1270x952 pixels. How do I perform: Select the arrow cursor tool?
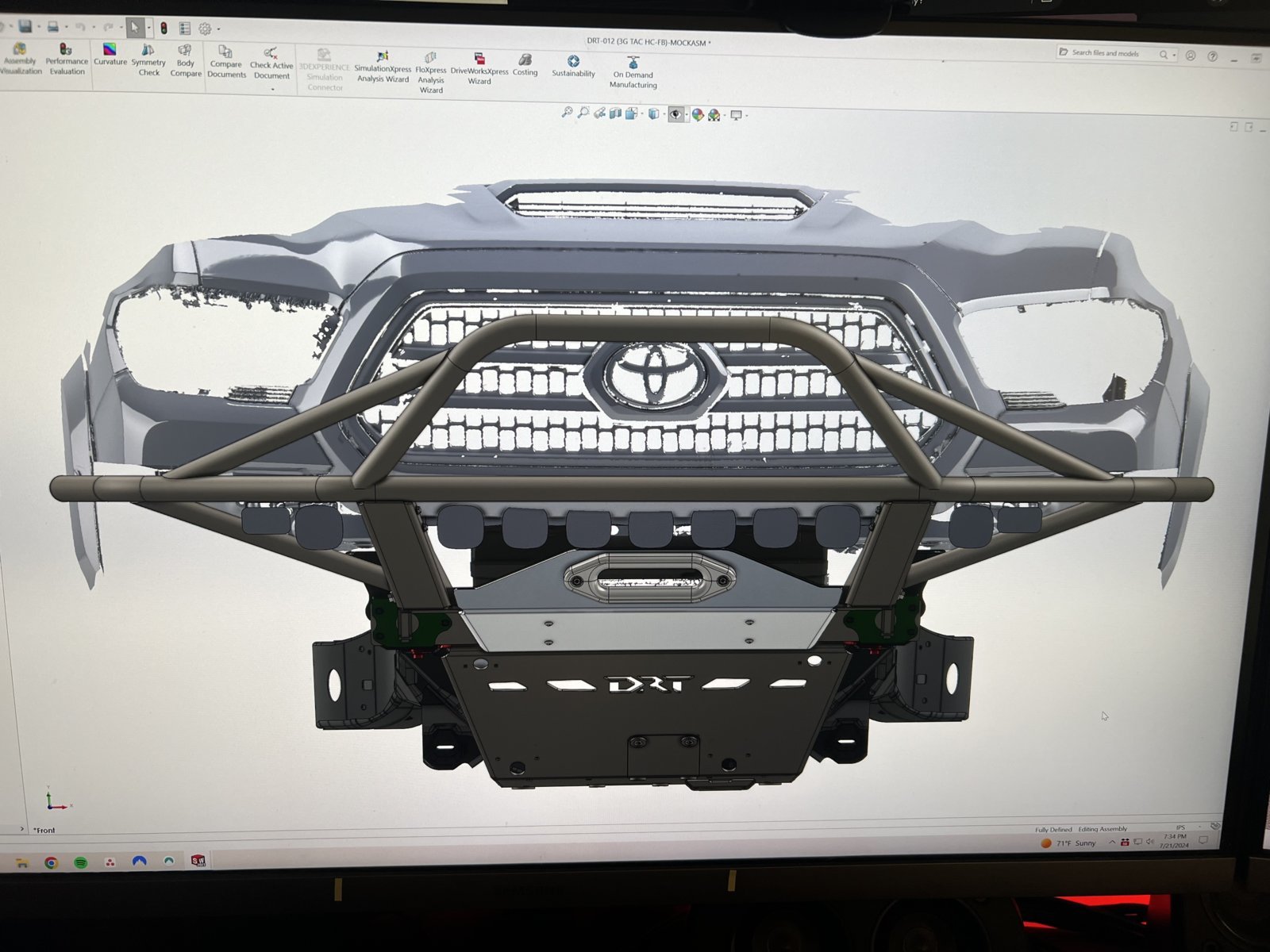pos(135,29)
